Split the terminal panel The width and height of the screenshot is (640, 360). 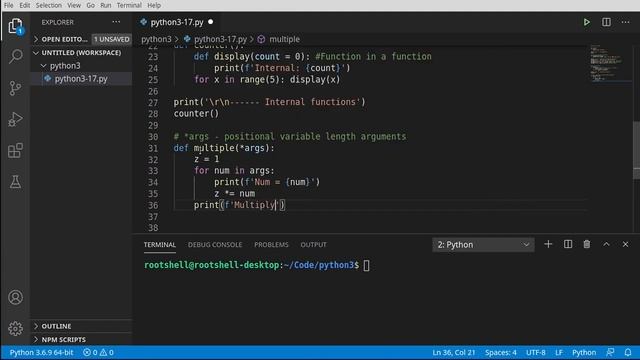(567, 244)
